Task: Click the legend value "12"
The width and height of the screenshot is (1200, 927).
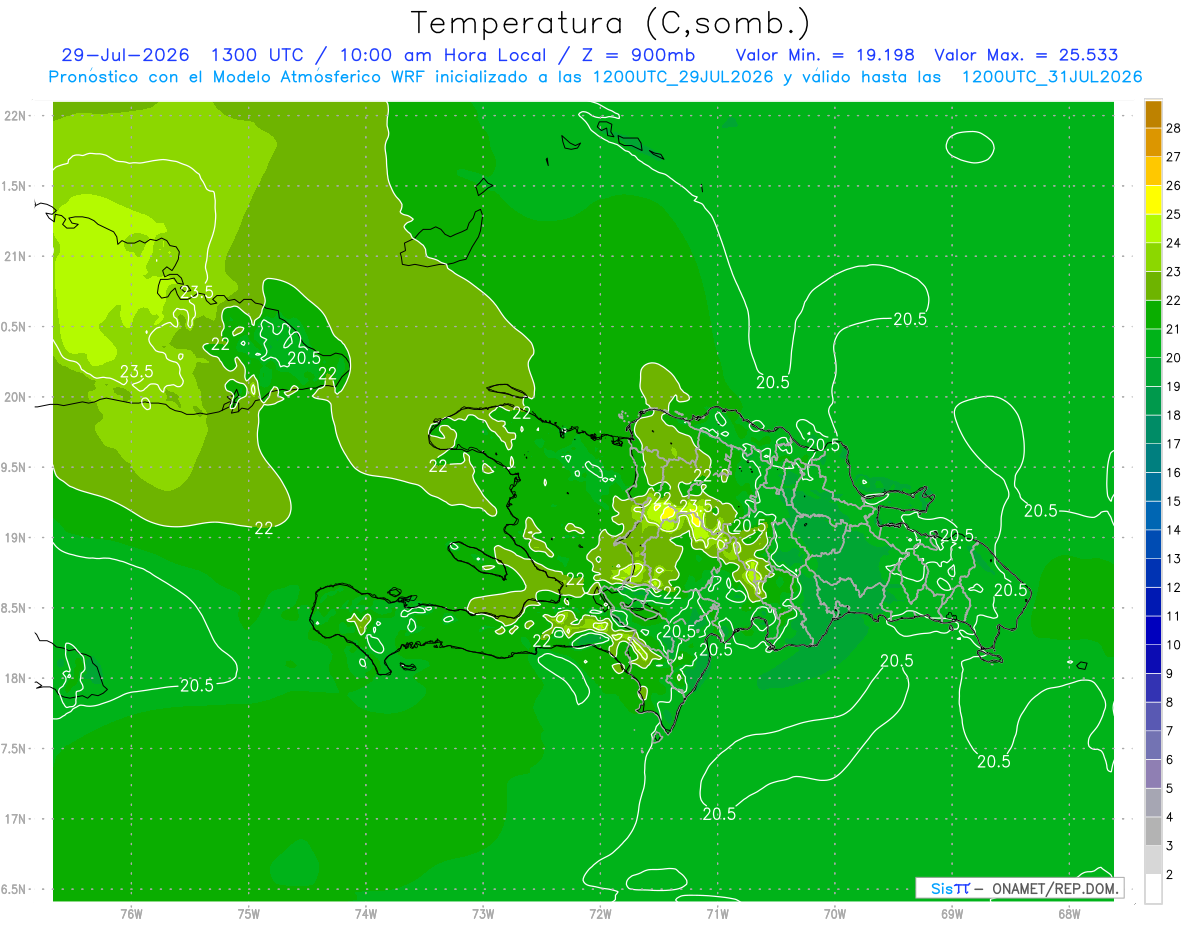Action: coord(1173,588)
